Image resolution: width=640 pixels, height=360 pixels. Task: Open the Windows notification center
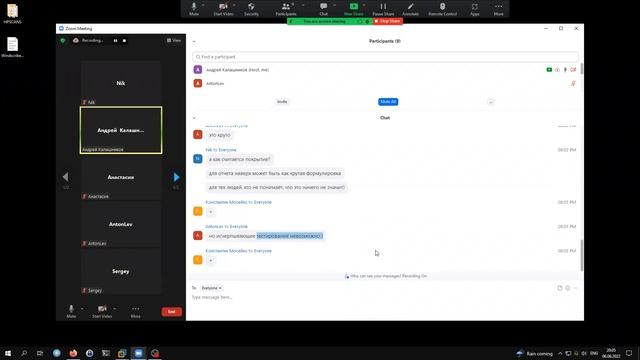coord(629,353)
